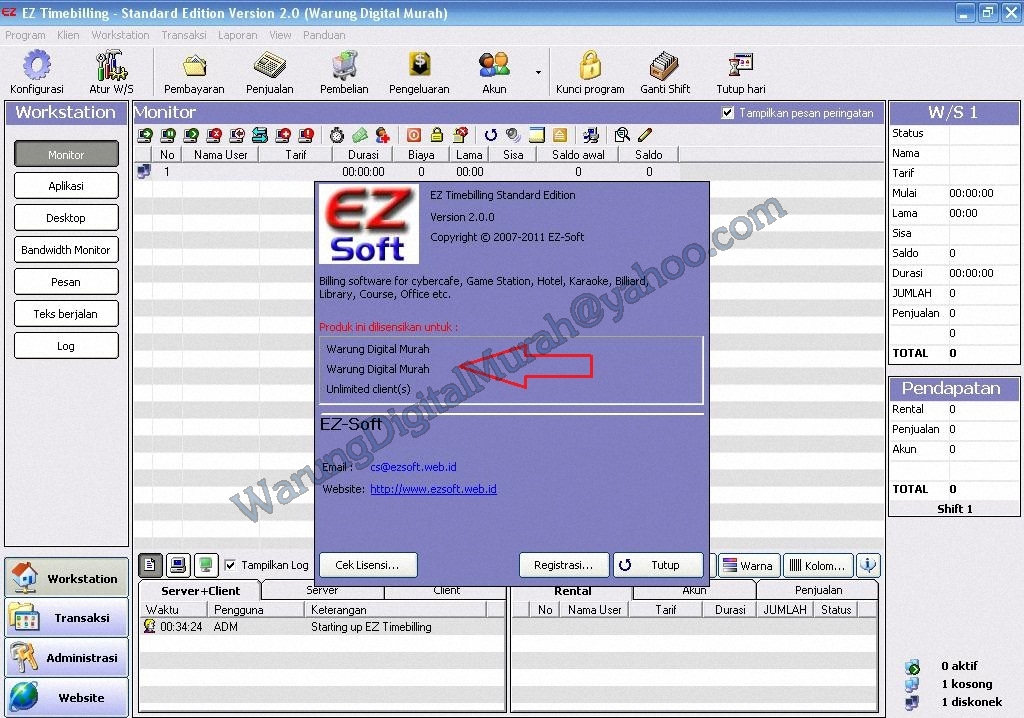Click the add-user person icon in Monitor toolbar
Image resolution: width=1024 pixels, height=718 pixels.
click(383, 135)
